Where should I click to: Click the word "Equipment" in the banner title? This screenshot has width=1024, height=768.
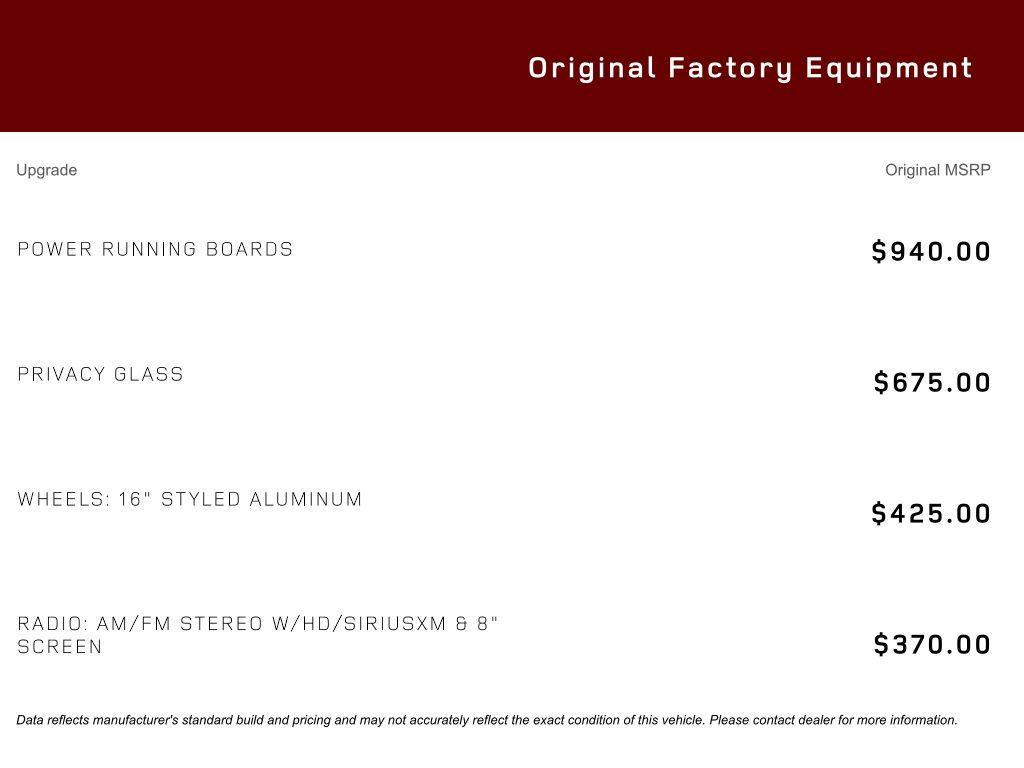point(889,68)
